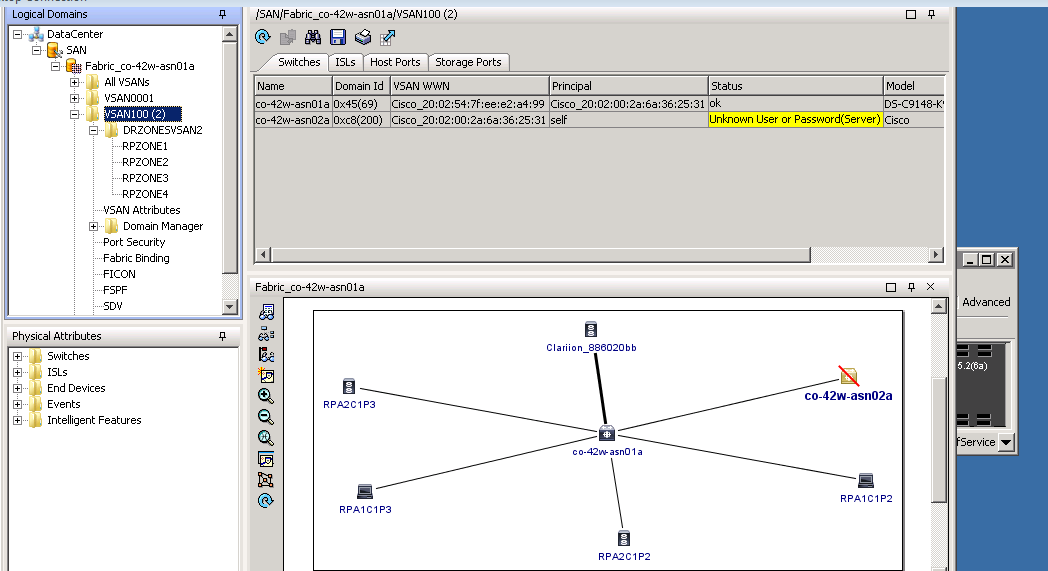Click the second glasses icon in map toolbar

pyautogui.click(x=266, y=334)
